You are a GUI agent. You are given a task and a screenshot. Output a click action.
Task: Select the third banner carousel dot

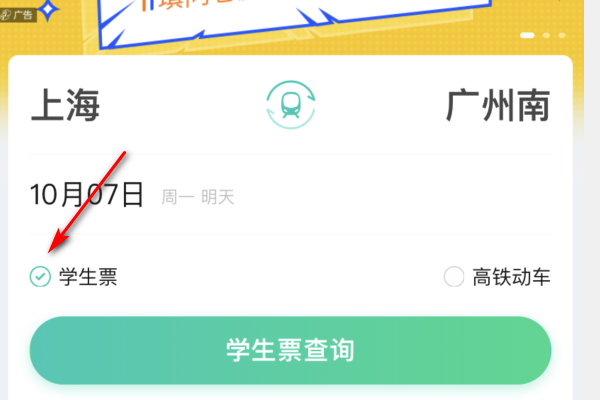(562, 35)
